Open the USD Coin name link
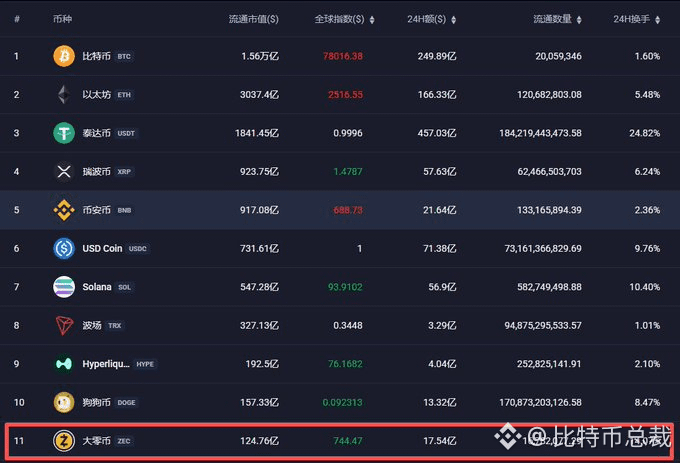 [x=102, y=248]
